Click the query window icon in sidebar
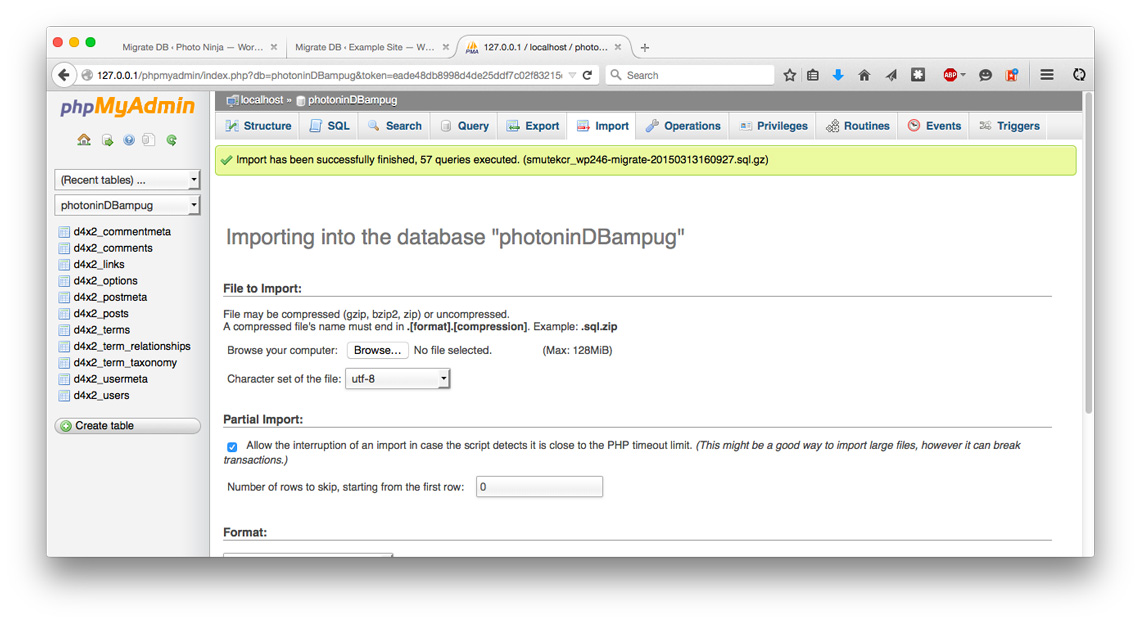Image resolution: width=1140 pixels, height=622 pixels. (x=149, y=140)
